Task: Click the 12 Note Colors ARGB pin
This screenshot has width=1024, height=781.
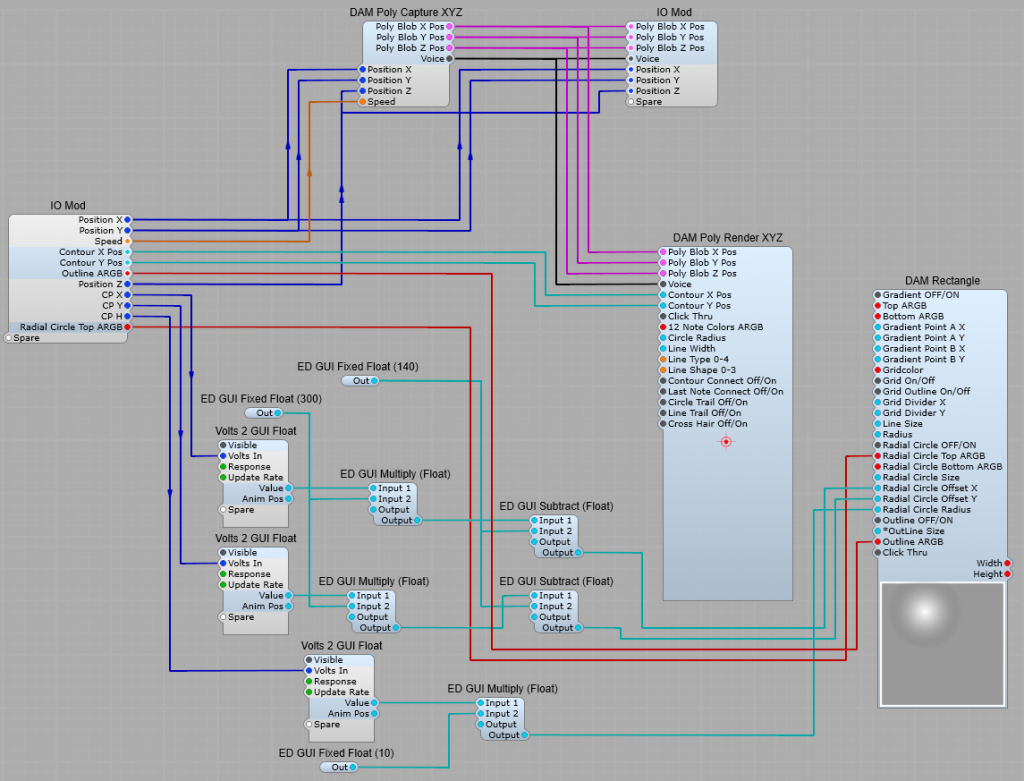Action: point(662,327)
